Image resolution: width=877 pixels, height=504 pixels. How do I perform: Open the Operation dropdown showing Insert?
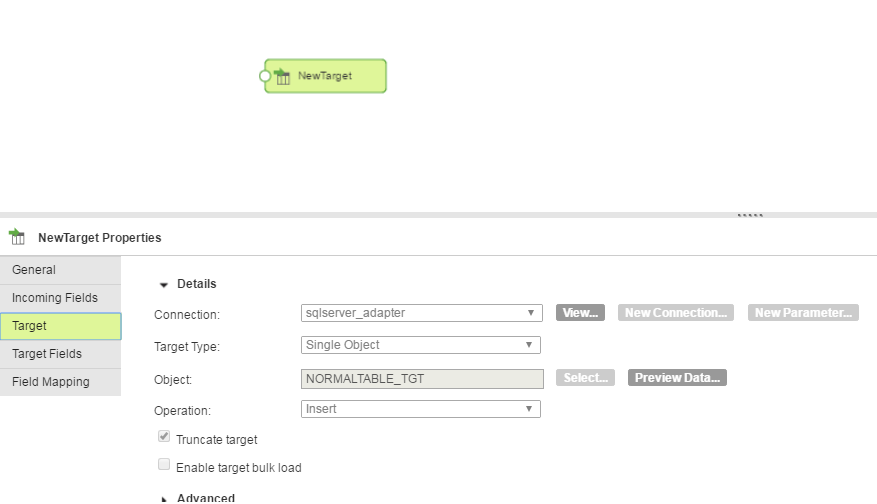(x=421, y=409)
